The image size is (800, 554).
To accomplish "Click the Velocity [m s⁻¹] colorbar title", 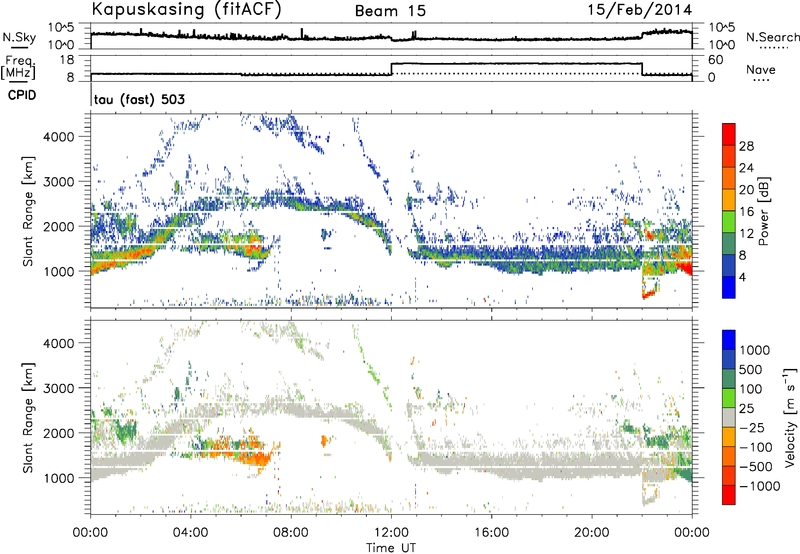I will coord(790,417).
